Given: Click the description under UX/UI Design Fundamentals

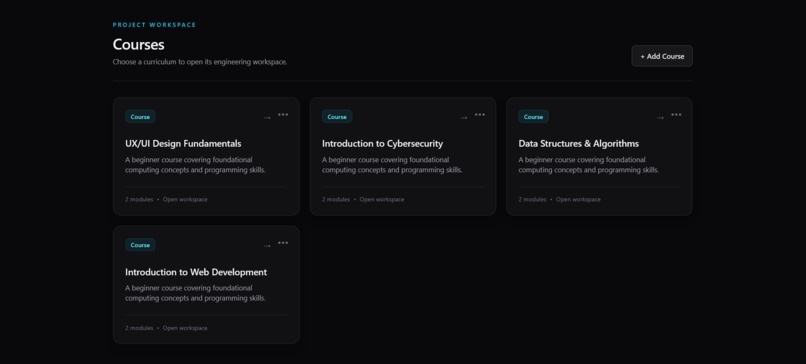Looking at the screenshot, I should click(195, 165).
